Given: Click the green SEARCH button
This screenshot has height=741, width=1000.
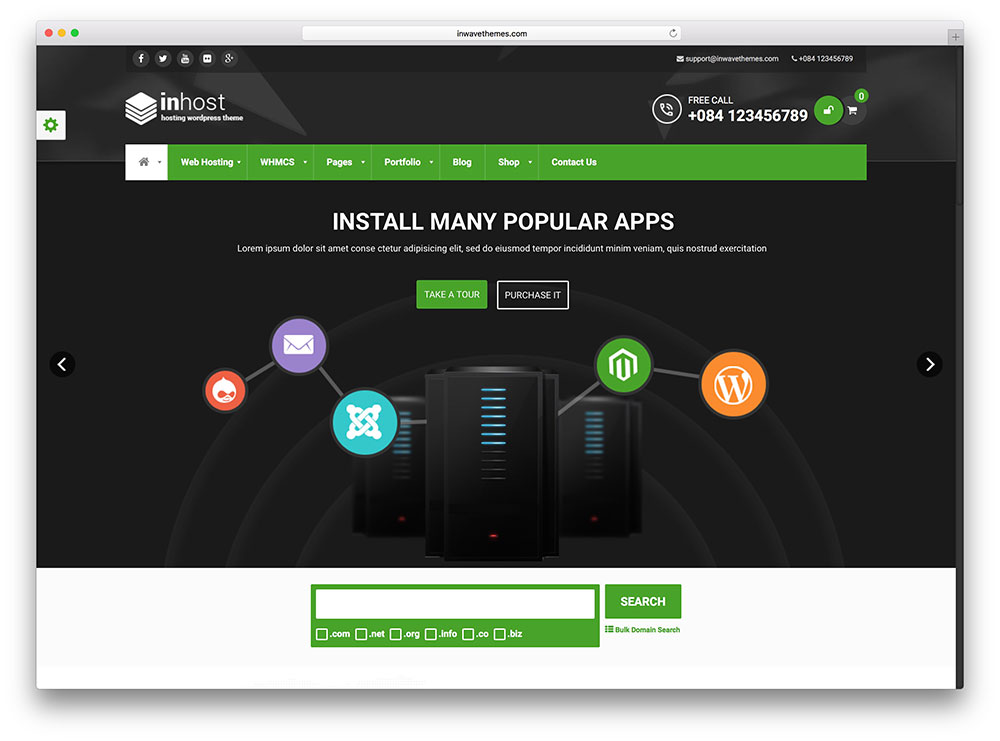Looking at the screenshot, I should (x=643, y=601).
